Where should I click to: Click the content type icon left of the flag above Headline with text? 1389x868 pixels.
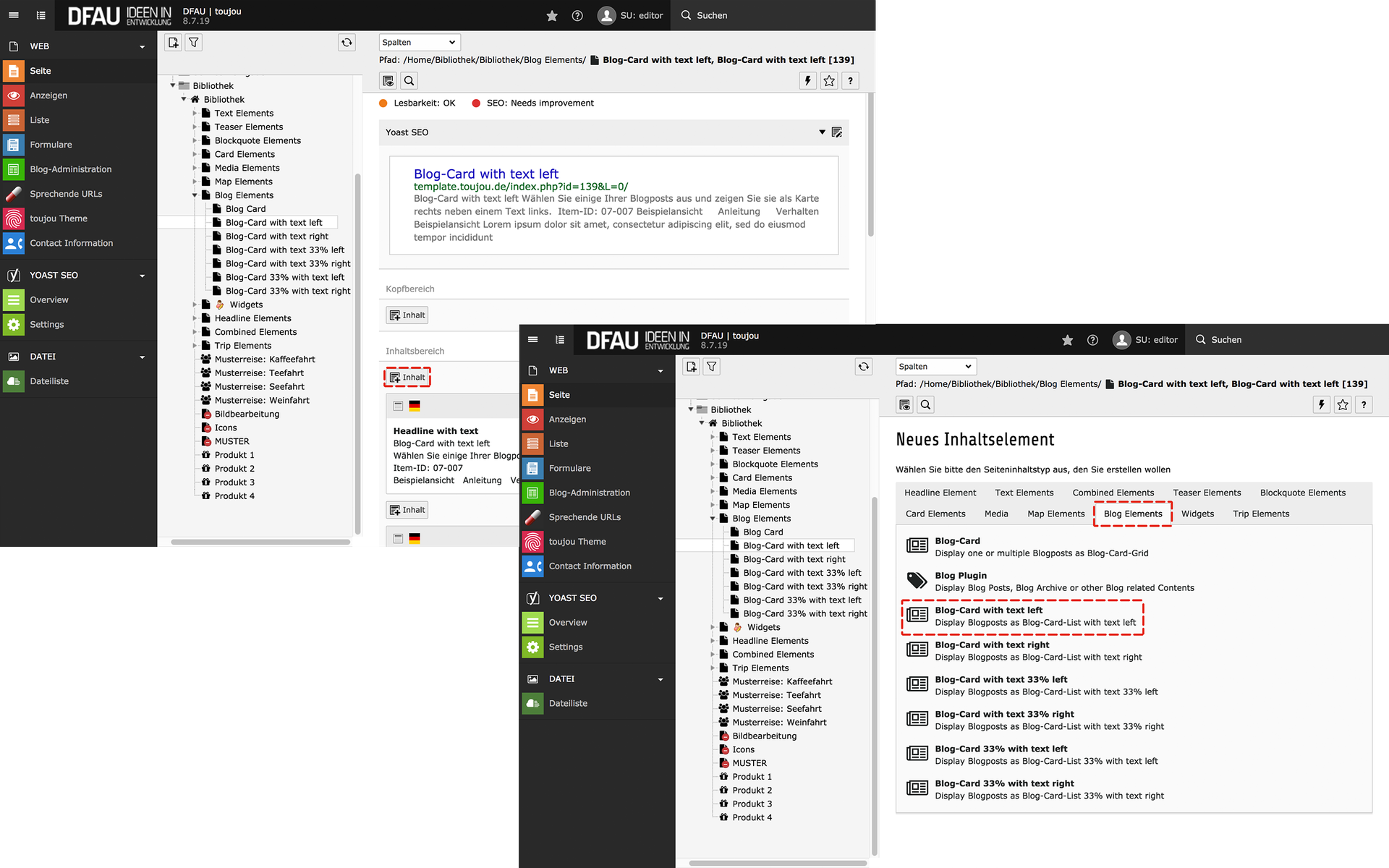tap(398, 407)
